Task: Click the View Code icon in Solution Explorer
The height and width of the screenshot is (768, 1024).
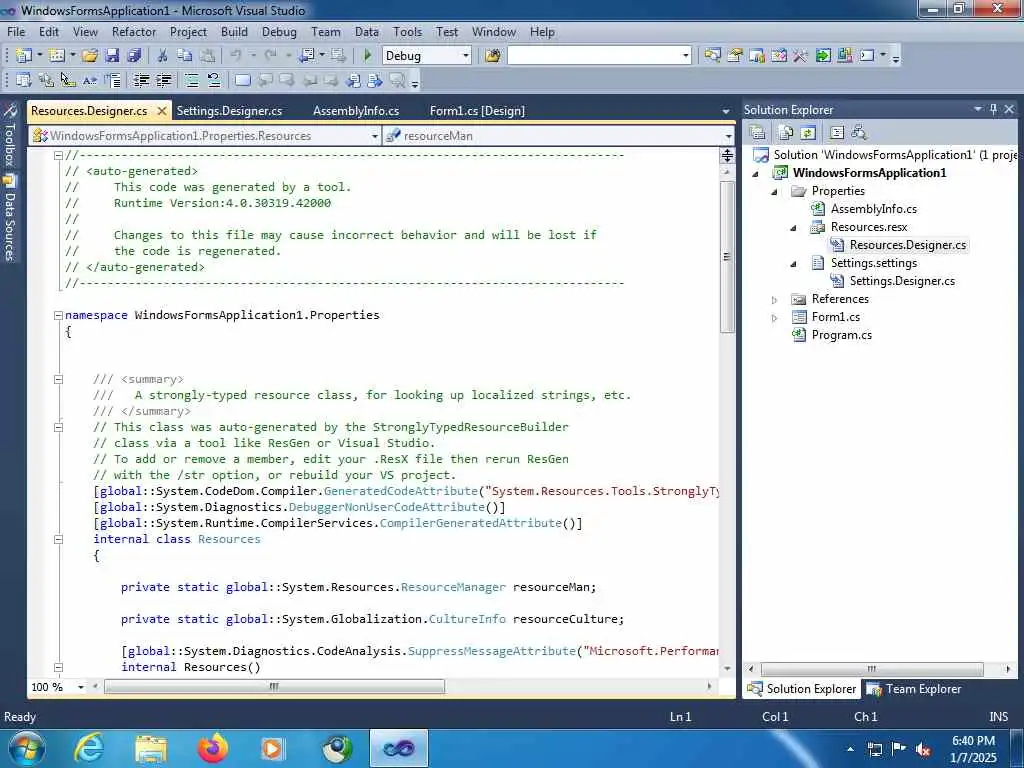Action: pyautogui.click(x=837, y=133)
